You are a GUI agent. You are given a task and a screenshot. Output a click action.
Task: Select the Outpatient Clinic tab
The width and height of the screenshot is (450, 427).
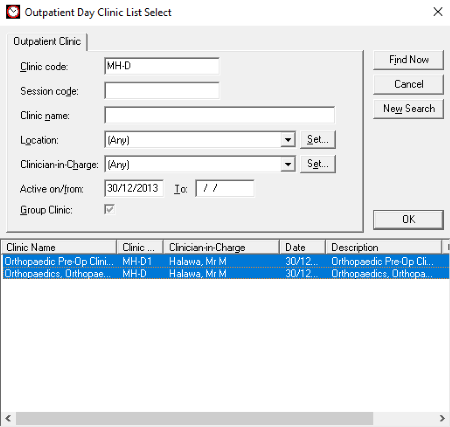[x=47, y=41]
